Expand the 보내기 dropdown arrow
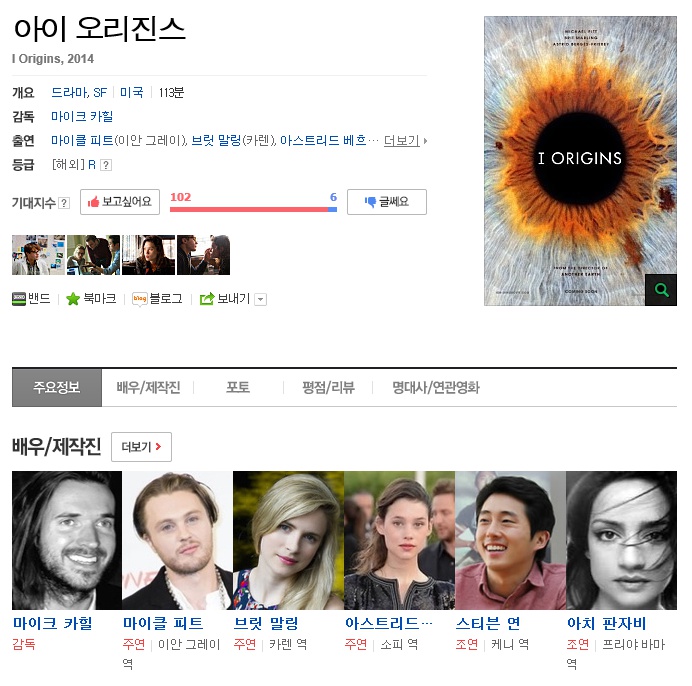Screen dimensions: 692x686 point(261,299)
